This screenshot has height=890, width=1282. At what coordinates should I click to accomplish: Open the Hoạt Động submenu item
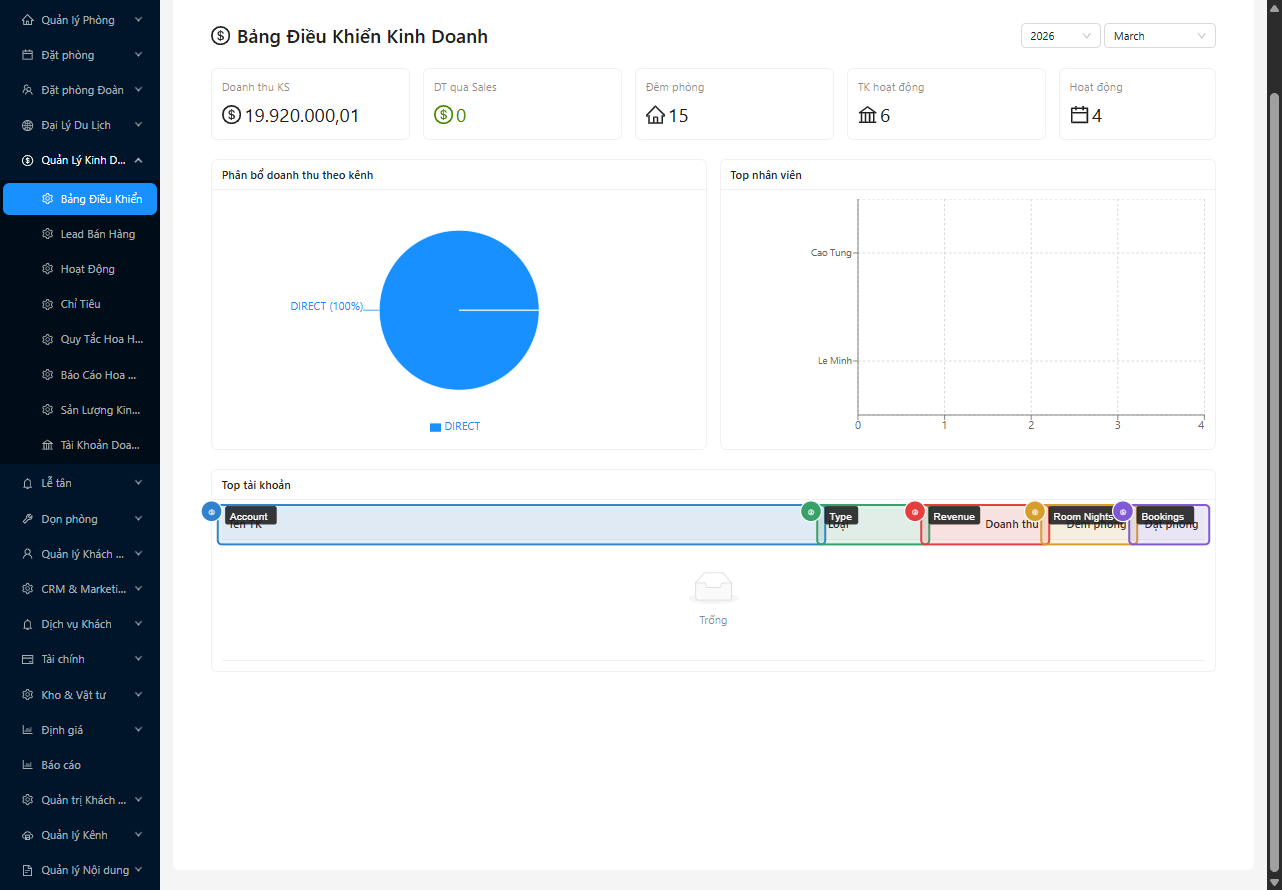point(87,269)
